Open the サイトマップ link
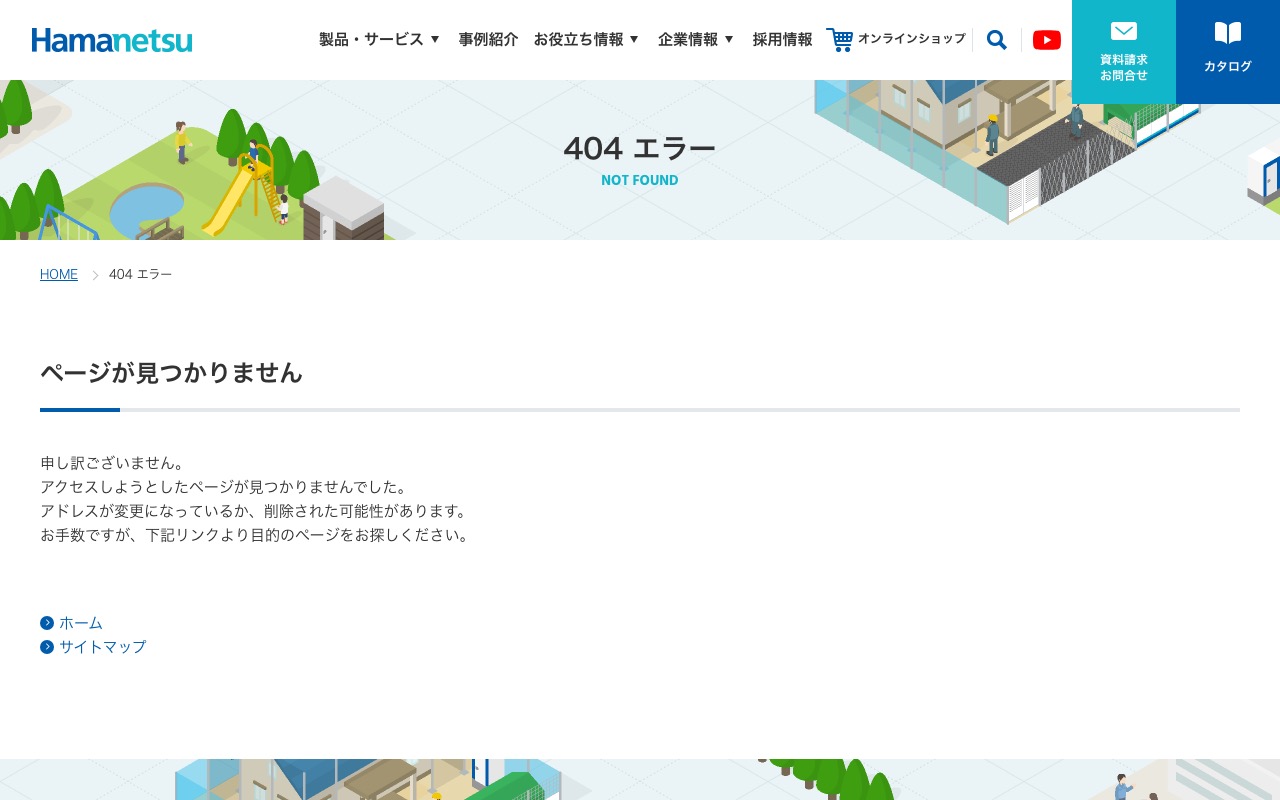 (x=102, y=647)
